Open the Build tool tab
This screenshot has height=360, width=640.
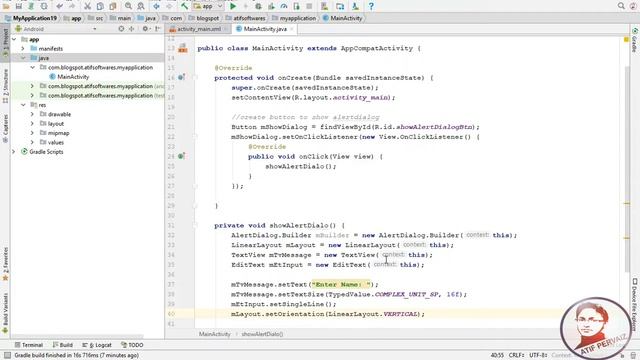point(62,345)
